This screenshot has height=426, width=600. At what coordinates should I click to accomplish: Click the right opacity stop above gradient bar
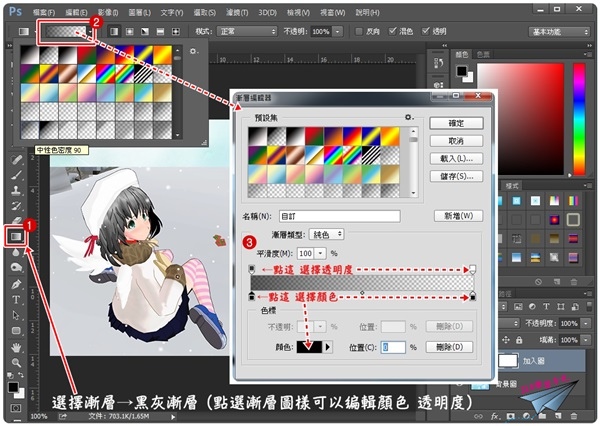pos(473,269)
